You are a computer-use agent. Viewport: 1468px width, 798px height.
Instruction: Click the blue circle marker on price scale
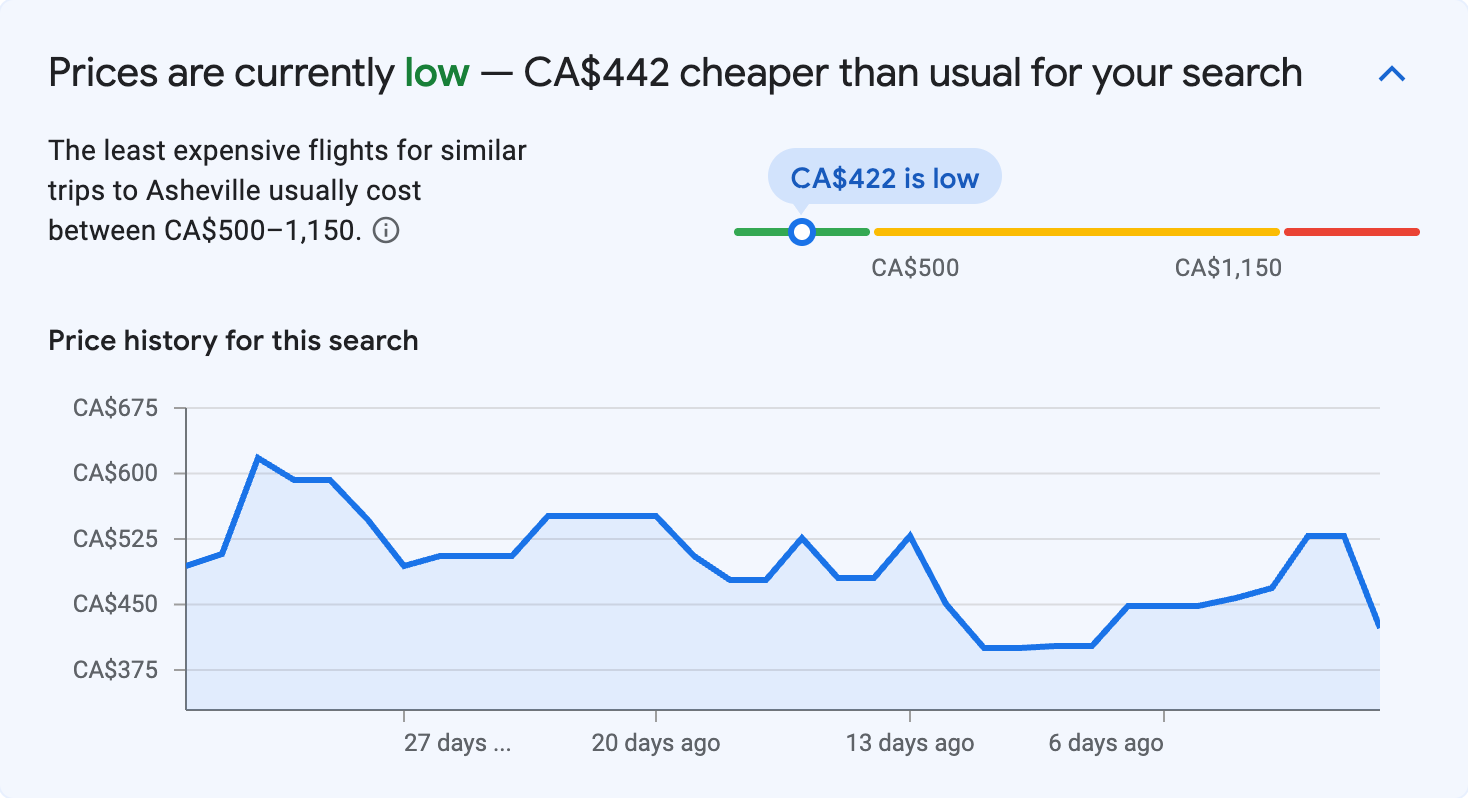click(x=802, y=232)
